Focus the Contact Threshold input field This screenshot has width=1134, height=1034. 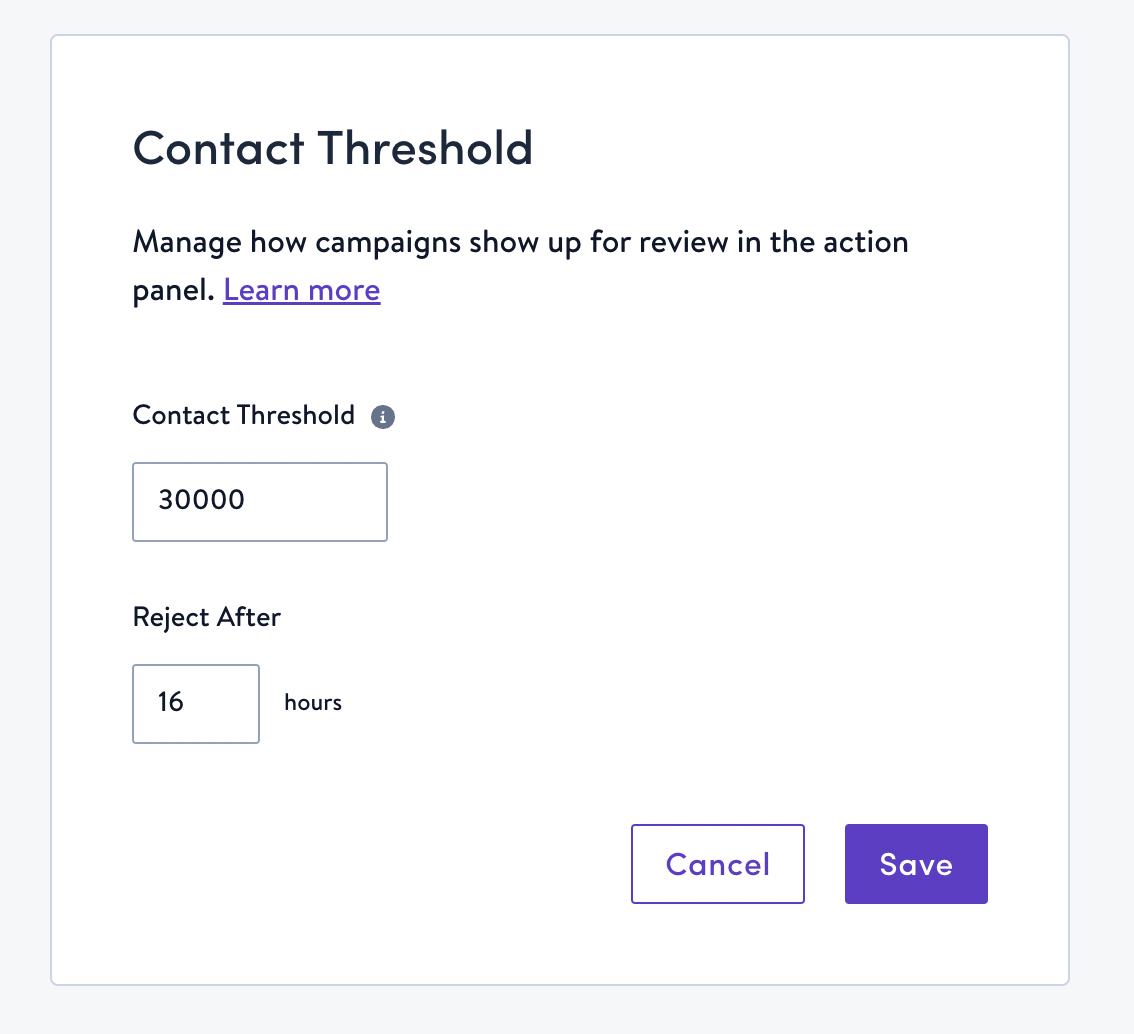259,501
